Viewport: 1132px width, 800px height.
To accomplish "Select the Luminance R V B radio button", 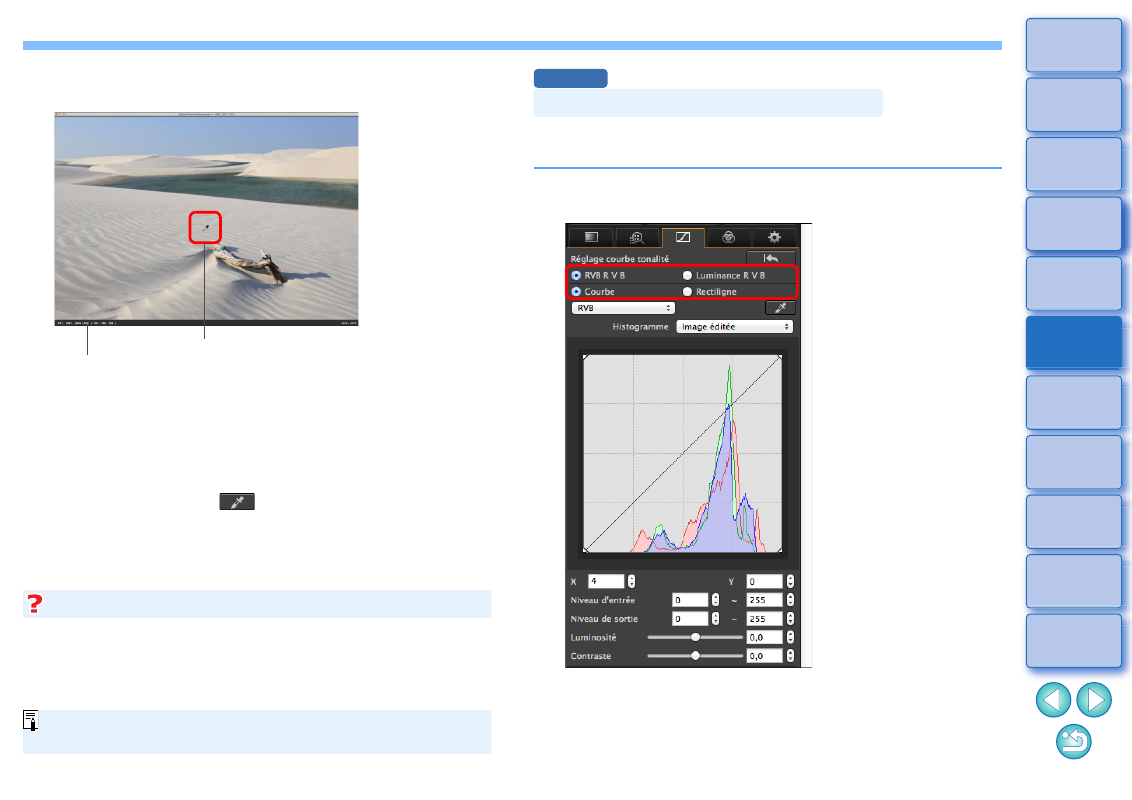I will [687, 275].
